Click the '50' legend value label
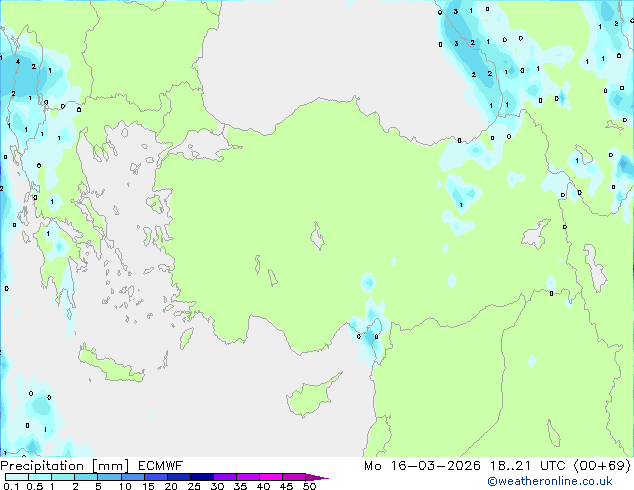The height and width of the screenshot is (490, 634). (x=310, y=486)
